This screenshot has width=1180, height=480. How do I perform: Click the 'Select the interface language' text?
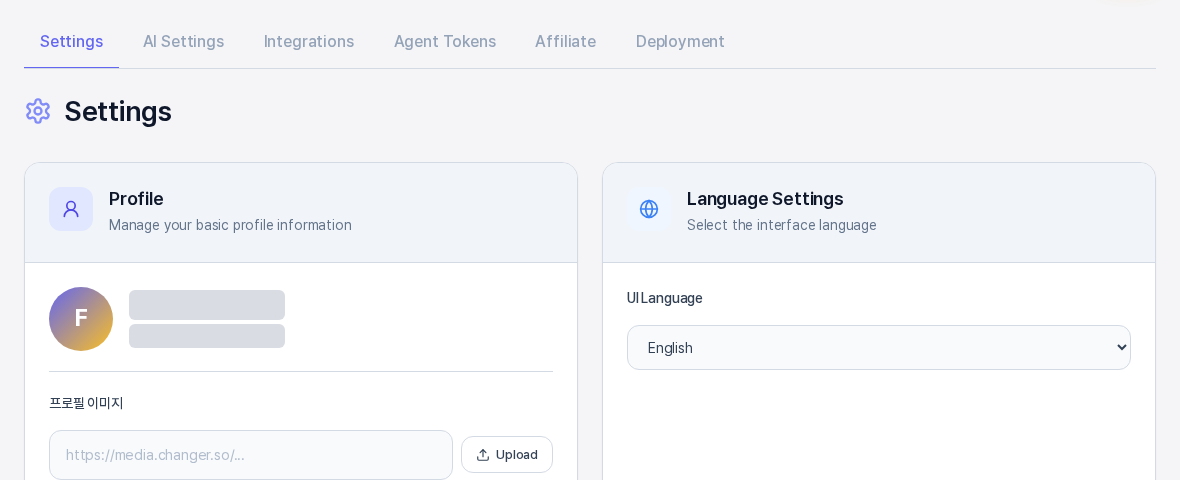(781, 225)
